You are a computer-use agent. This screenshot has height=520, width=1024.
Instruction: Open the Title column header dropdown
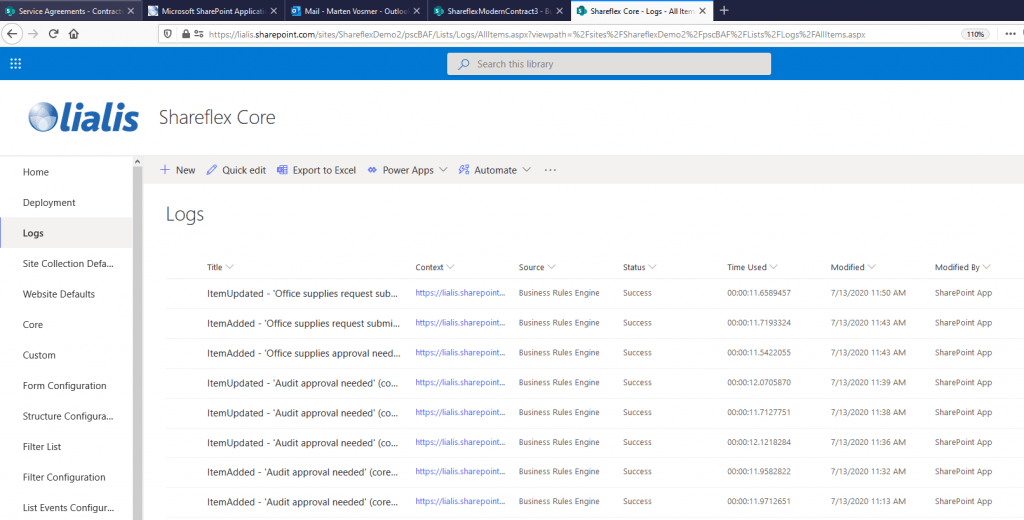pos(220,267)
